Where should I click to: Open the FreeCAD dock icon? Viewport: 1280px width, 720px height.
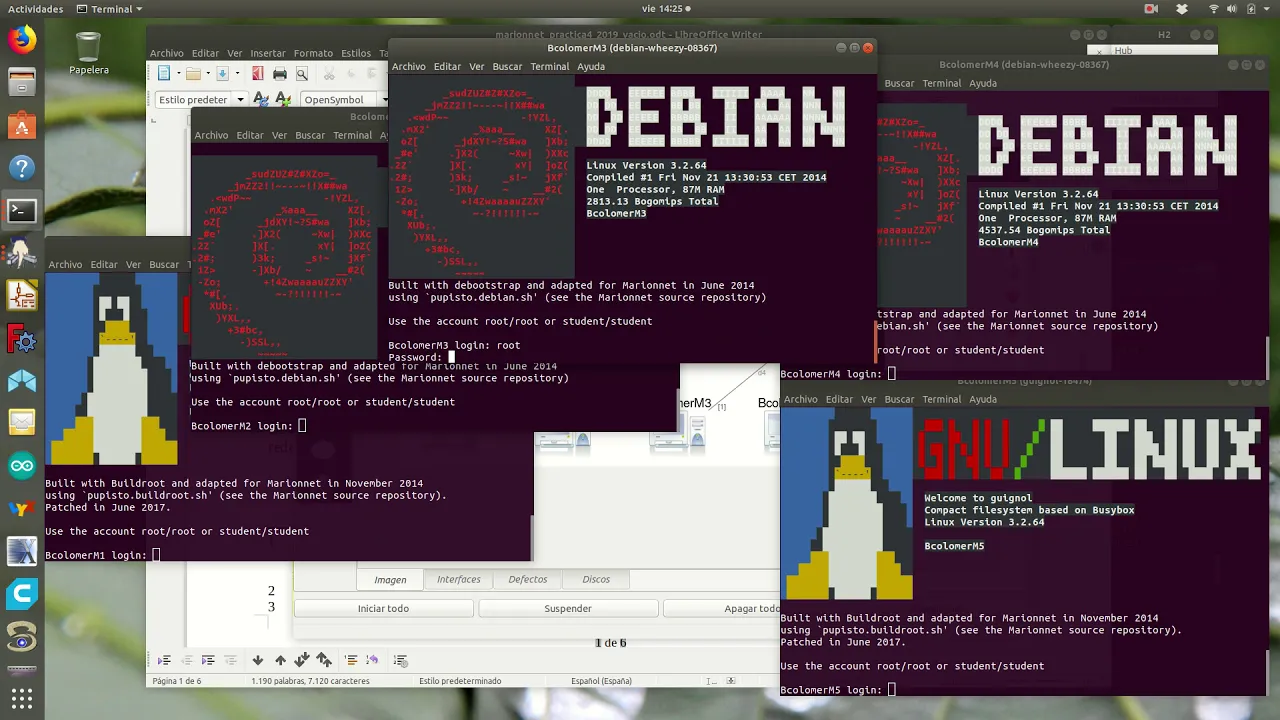22,339
